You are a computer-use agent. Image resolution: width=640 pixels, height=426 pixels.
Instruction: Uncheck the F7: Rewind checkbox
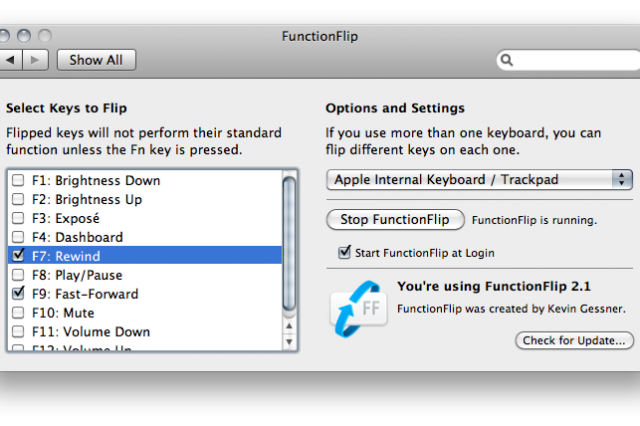coord(18,257)
